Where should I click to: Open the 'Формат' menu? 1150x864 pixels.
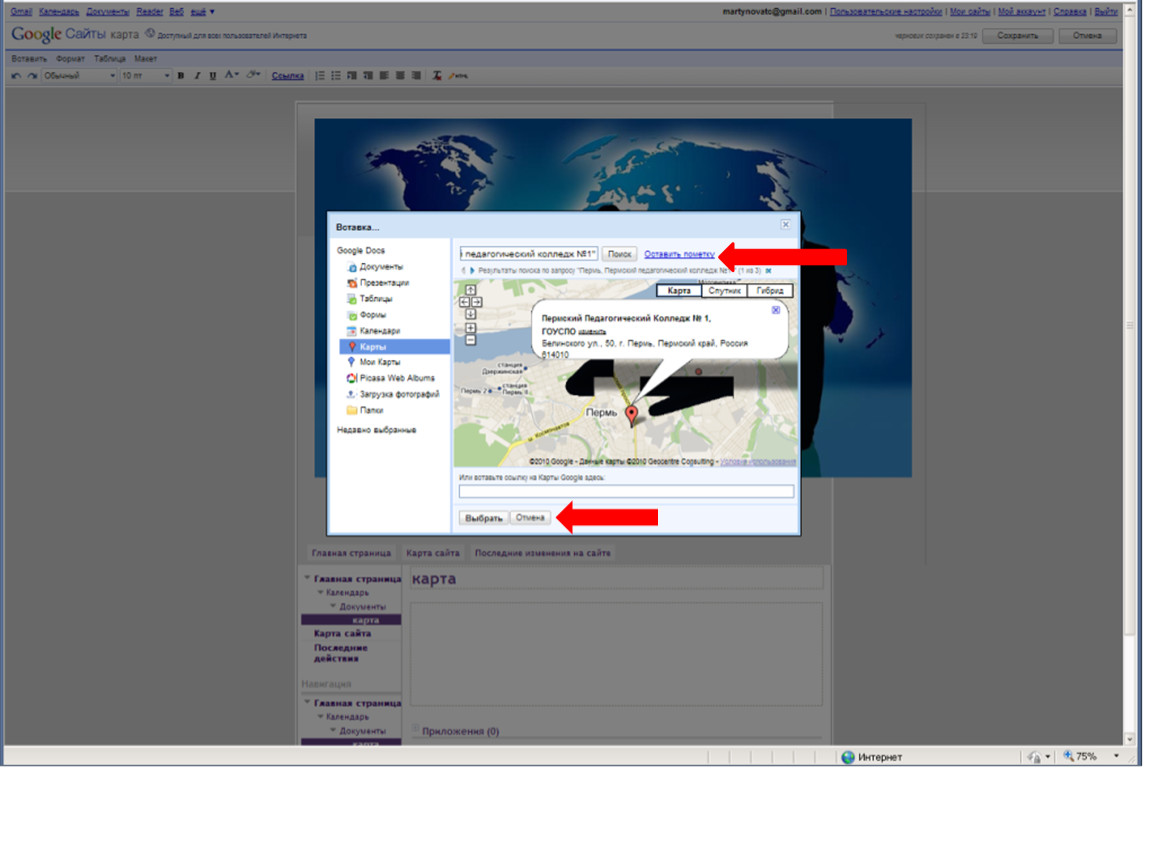pyautogui.click(x=70, y=59)
